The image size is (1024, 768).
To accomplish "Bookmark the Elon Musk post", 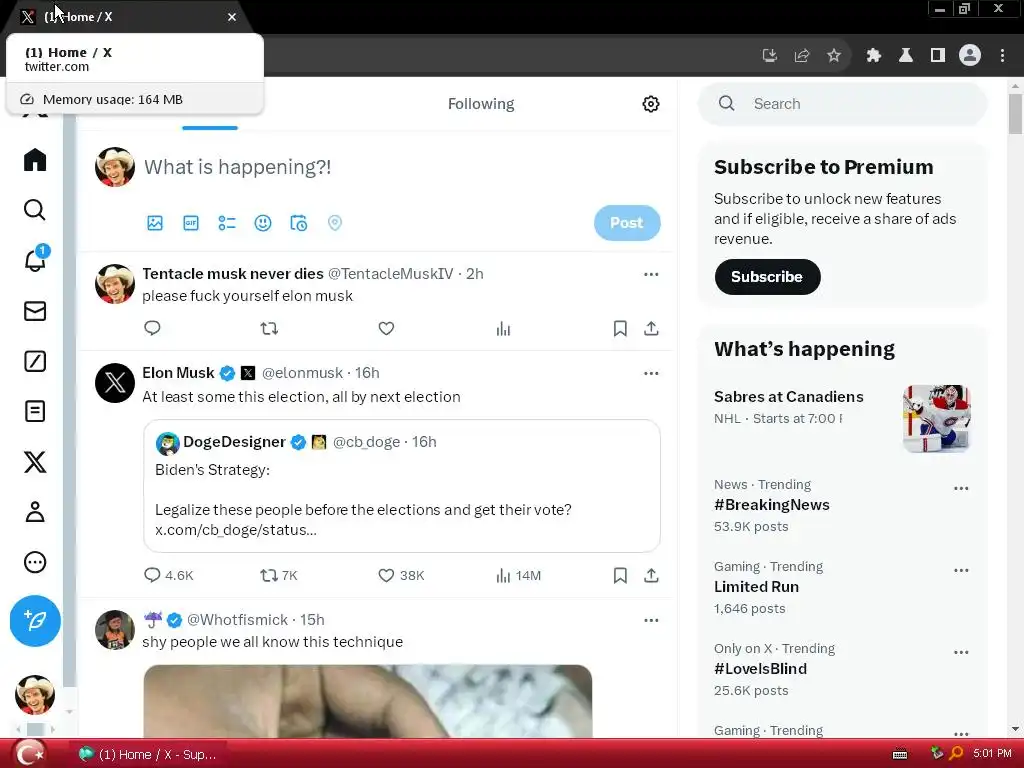I will tap(620, 575).
